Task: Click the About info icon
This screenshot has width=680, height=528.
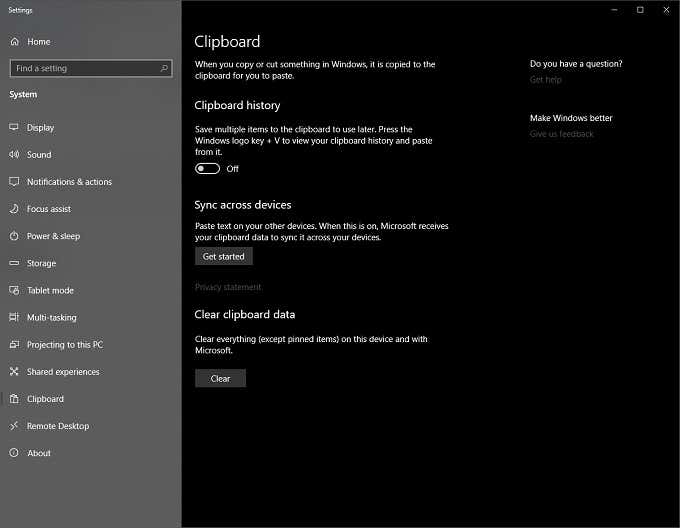Action: pos(15,453)
